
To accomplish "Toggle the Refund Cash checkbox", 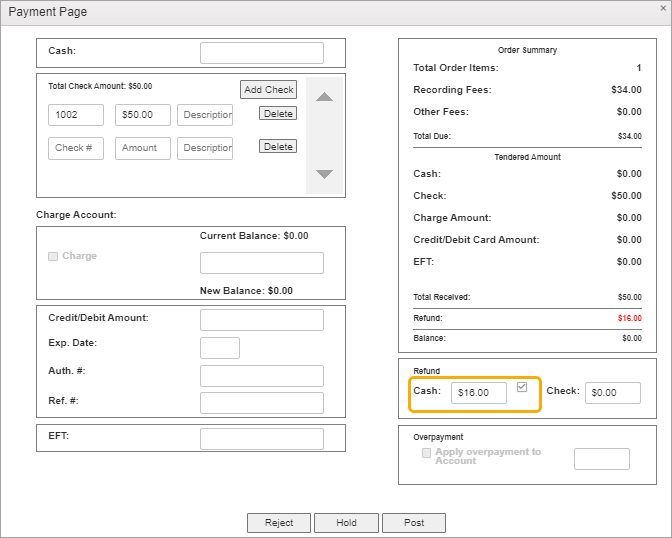I will tap(521, 387).
